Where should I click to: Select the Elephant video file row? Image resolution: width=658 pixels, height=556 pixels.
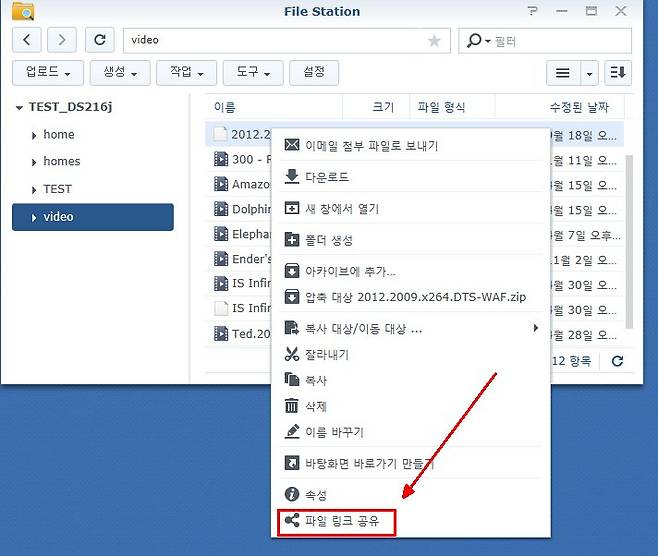(x=238, y=234)
